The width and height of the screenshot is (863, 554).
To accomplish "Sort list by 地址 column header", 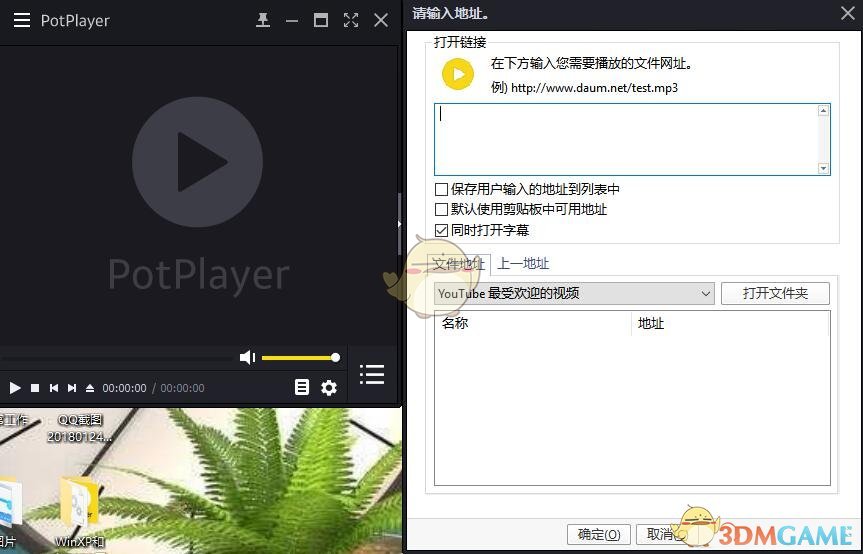I will (x=730, y=323).
